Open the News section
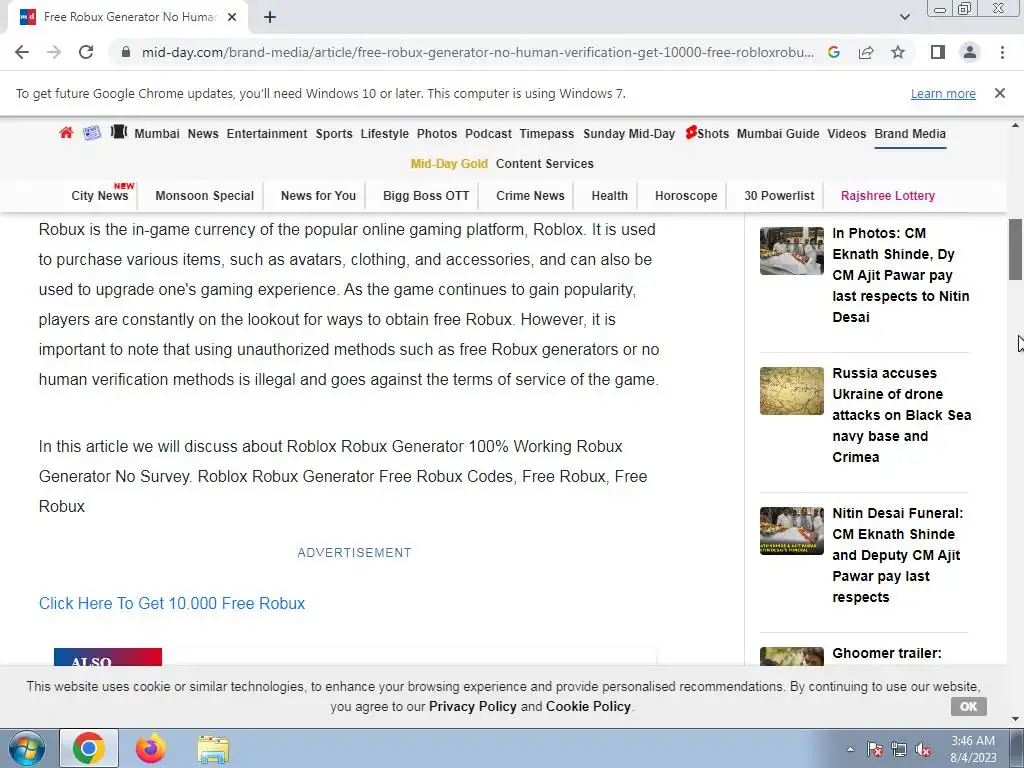 [x=203, y=134]
